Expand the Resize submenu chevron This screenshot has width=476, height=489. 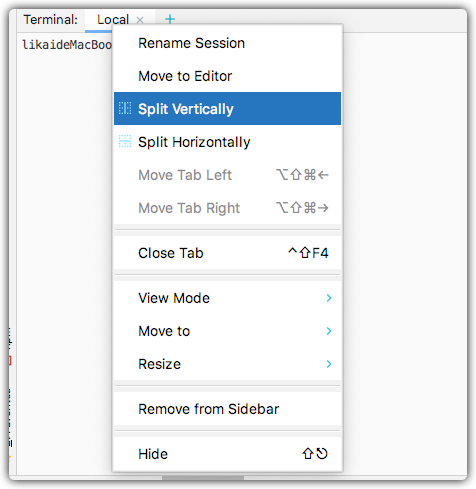tap(329, 364)
